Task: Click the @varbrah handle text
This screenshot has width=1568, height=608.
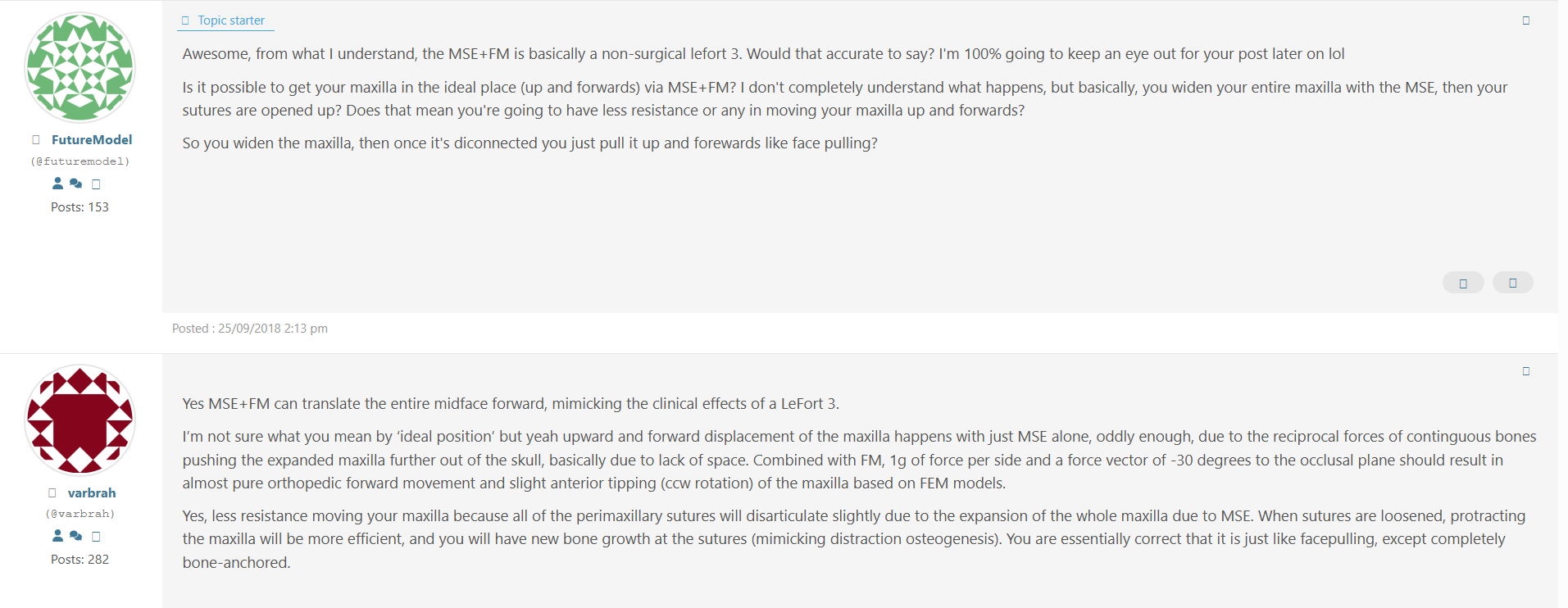Action: pyautogui.click(x=80, y=514)
